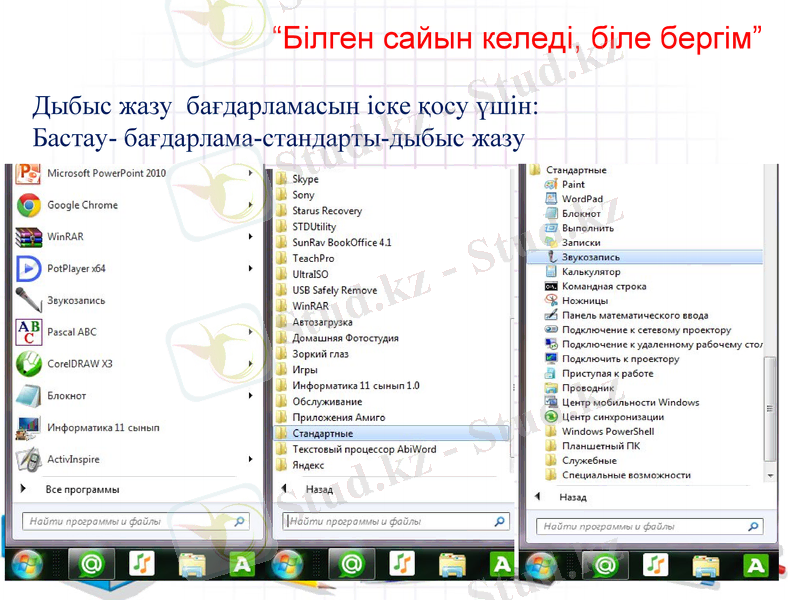Screen dimensions: 788x600
Task: Open the Игры folder
Action: point(297,370)
